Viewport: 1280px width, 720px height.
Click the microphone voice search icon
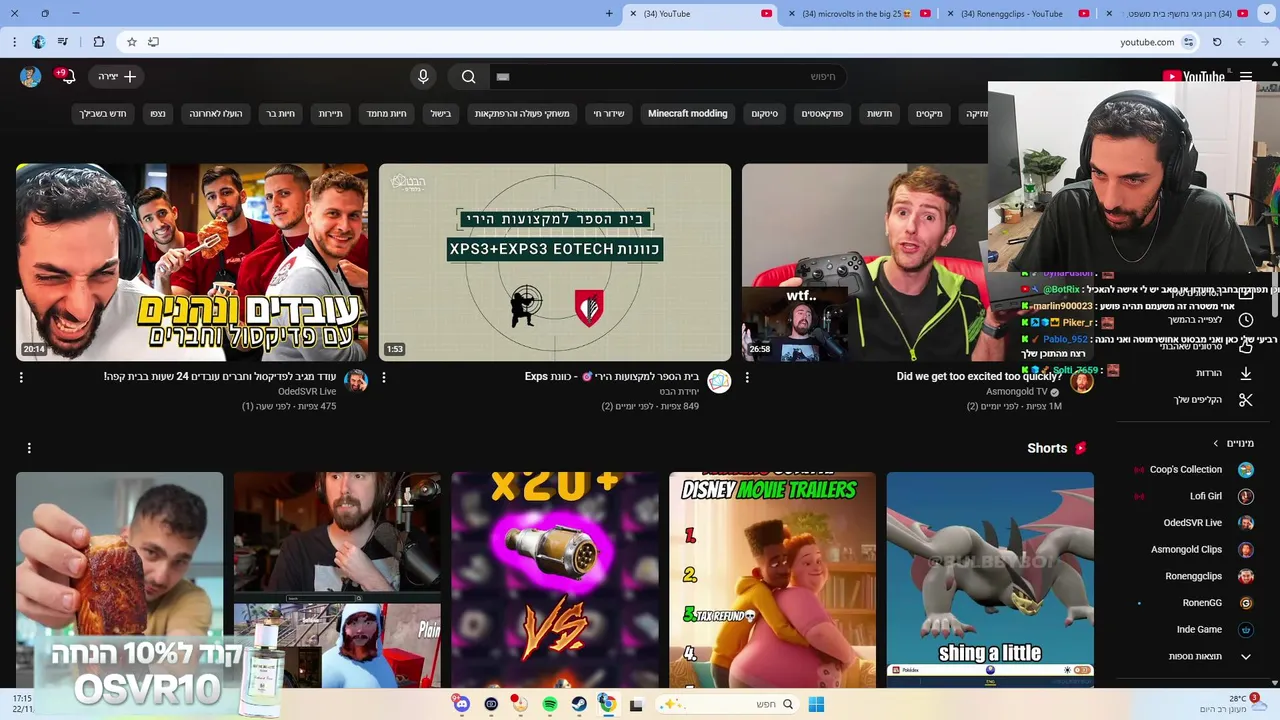tap(423, 77)
